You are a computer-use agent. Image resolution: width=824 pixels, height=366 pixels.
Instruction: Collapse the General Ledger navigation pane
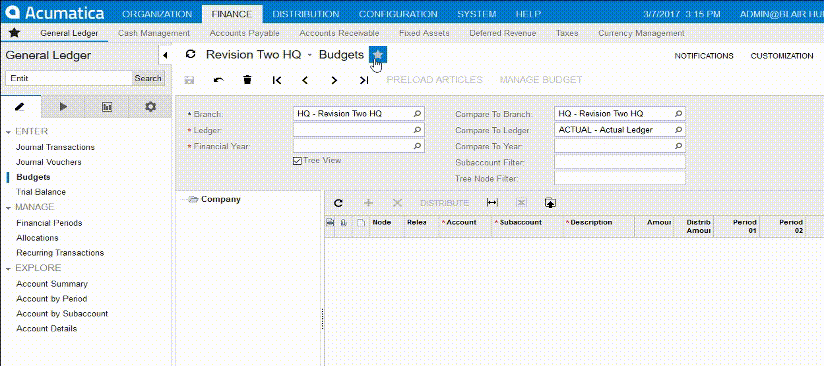click(165, 55)
